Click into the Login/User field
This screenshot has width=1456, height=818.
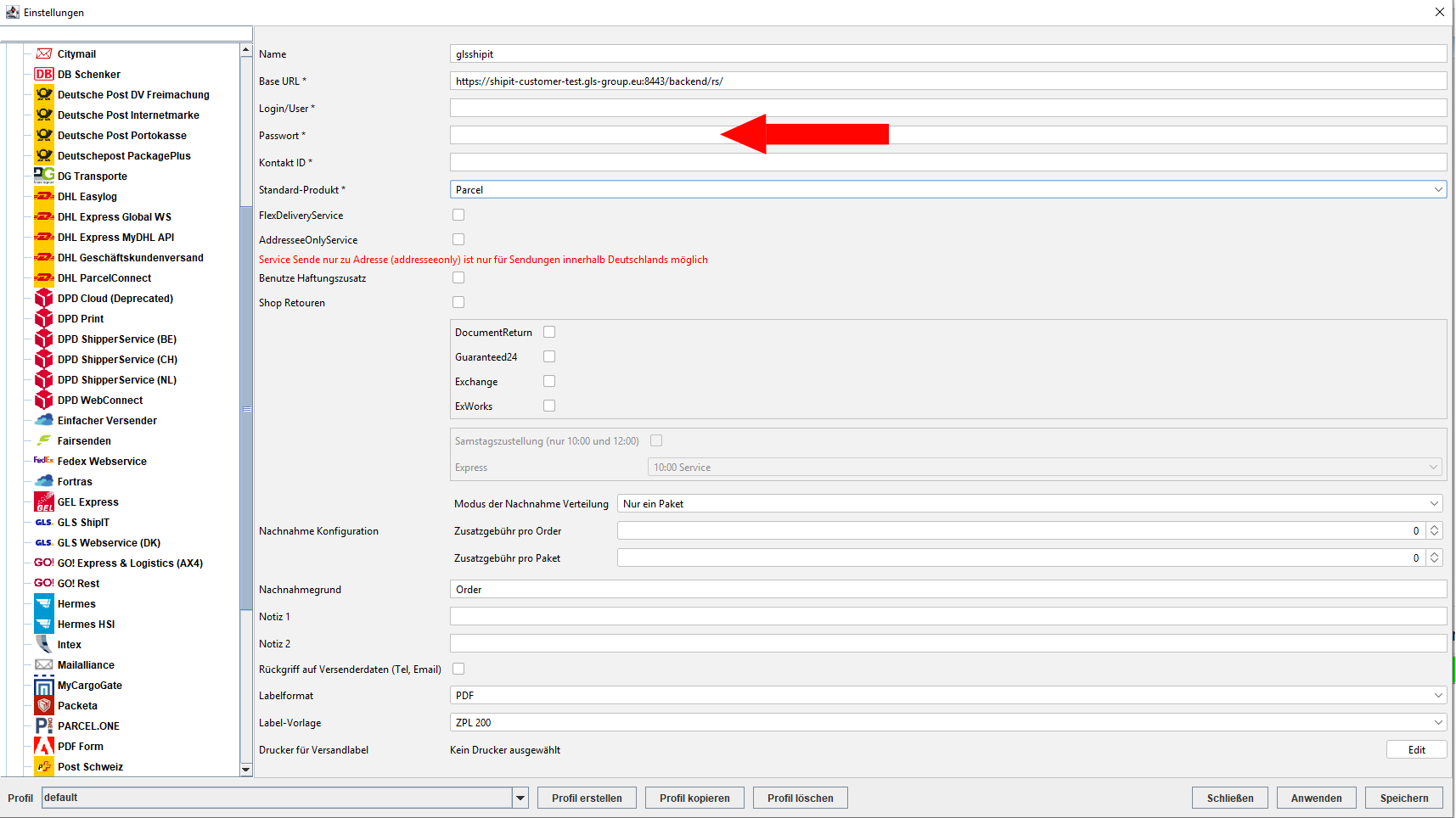(x=948, y=108)
